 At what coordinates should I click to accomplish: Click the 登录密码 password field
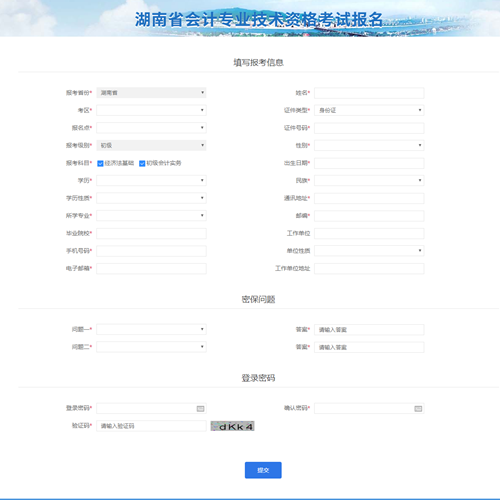click(x=151, y=408)
